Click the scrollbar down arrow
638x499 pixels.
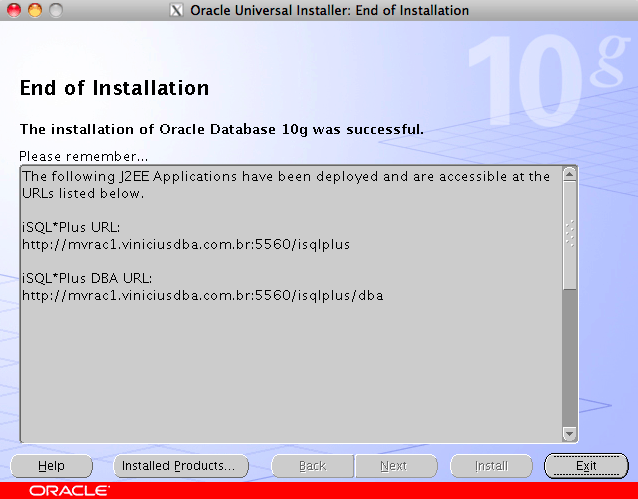coord(570,434)
